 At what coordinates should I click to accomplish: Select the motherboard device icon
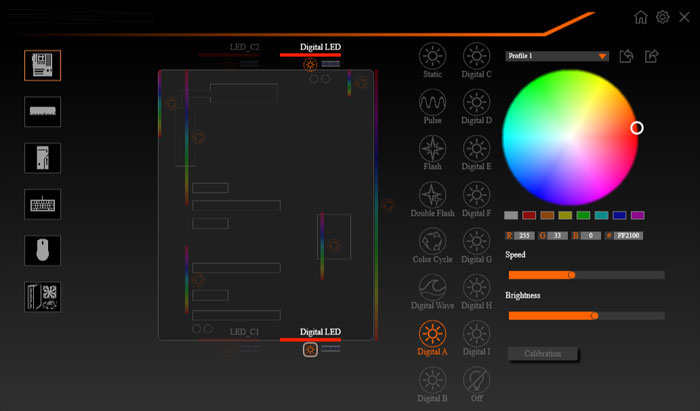[42, 65]
